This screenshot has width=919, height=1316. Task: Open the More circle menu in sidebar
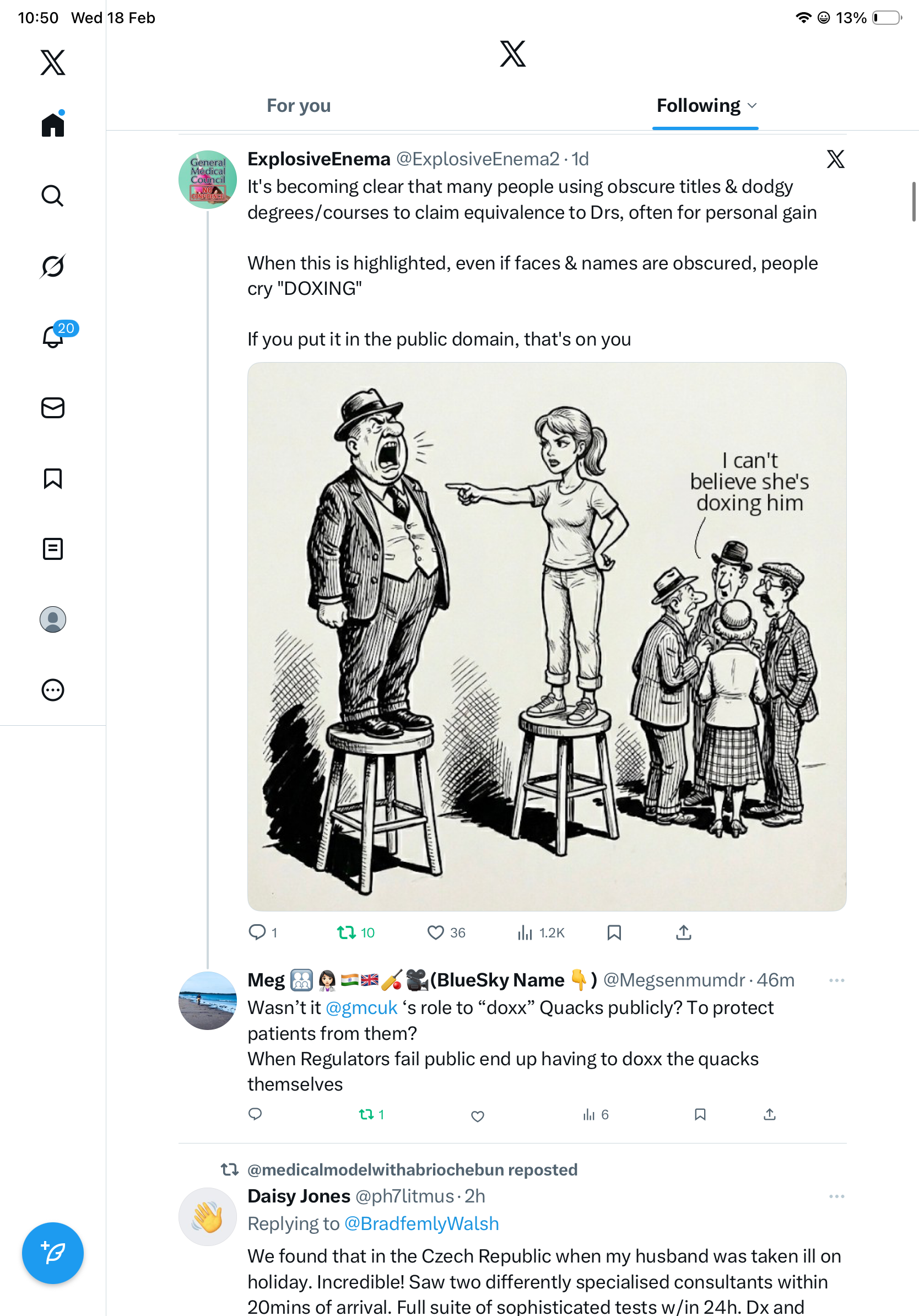coord(53,690)
